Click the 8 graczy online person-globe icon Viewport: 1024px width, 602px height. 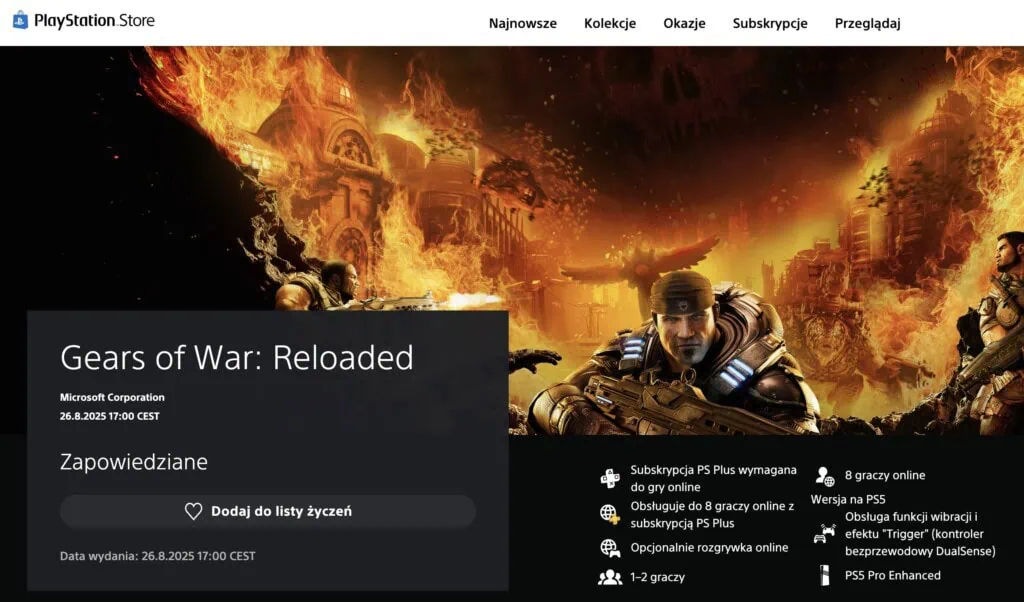pyautogui.click(x=825, y=476)
